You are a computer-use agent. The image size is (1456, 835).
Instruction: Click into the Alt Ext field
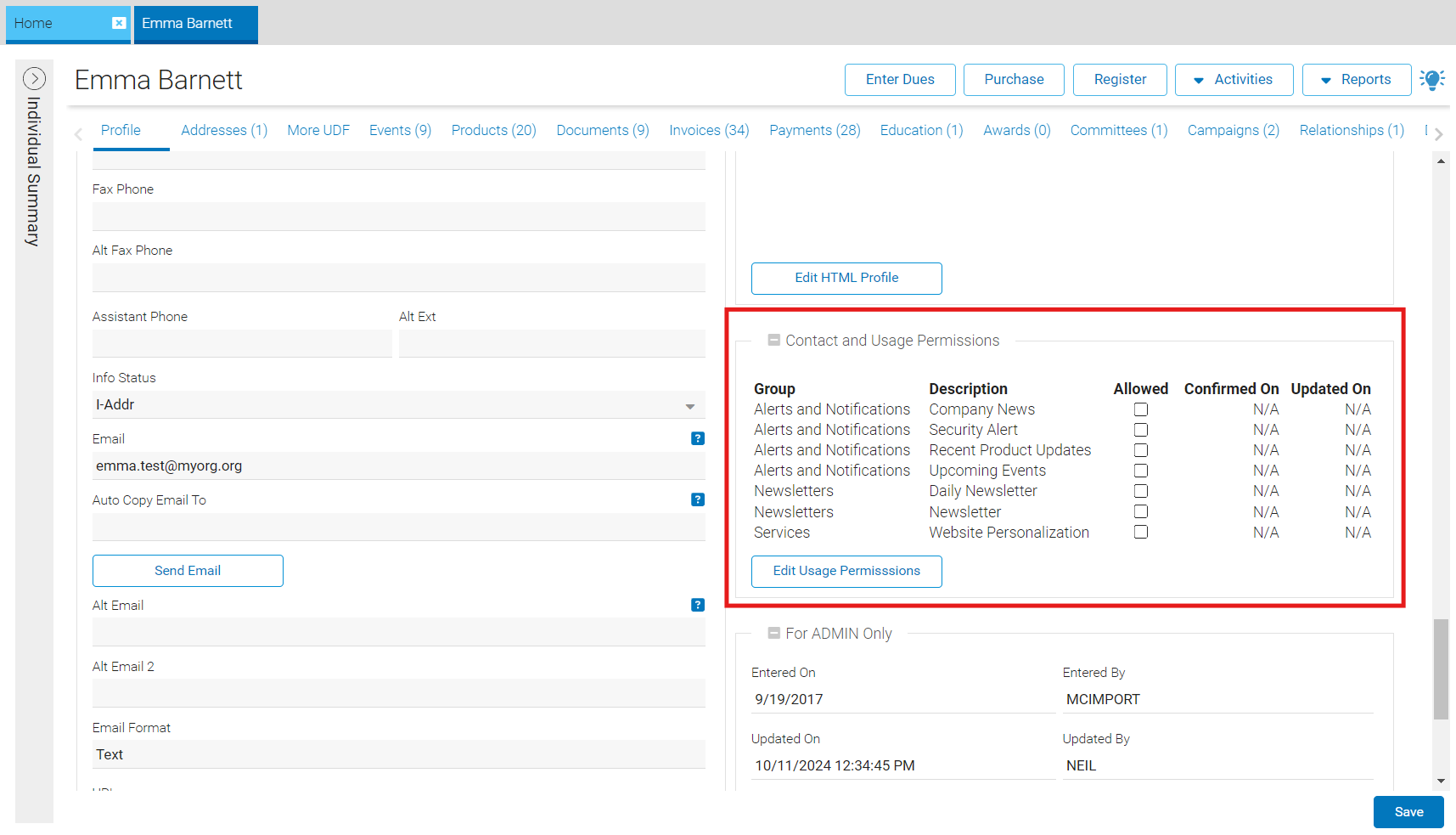(552, 343)
